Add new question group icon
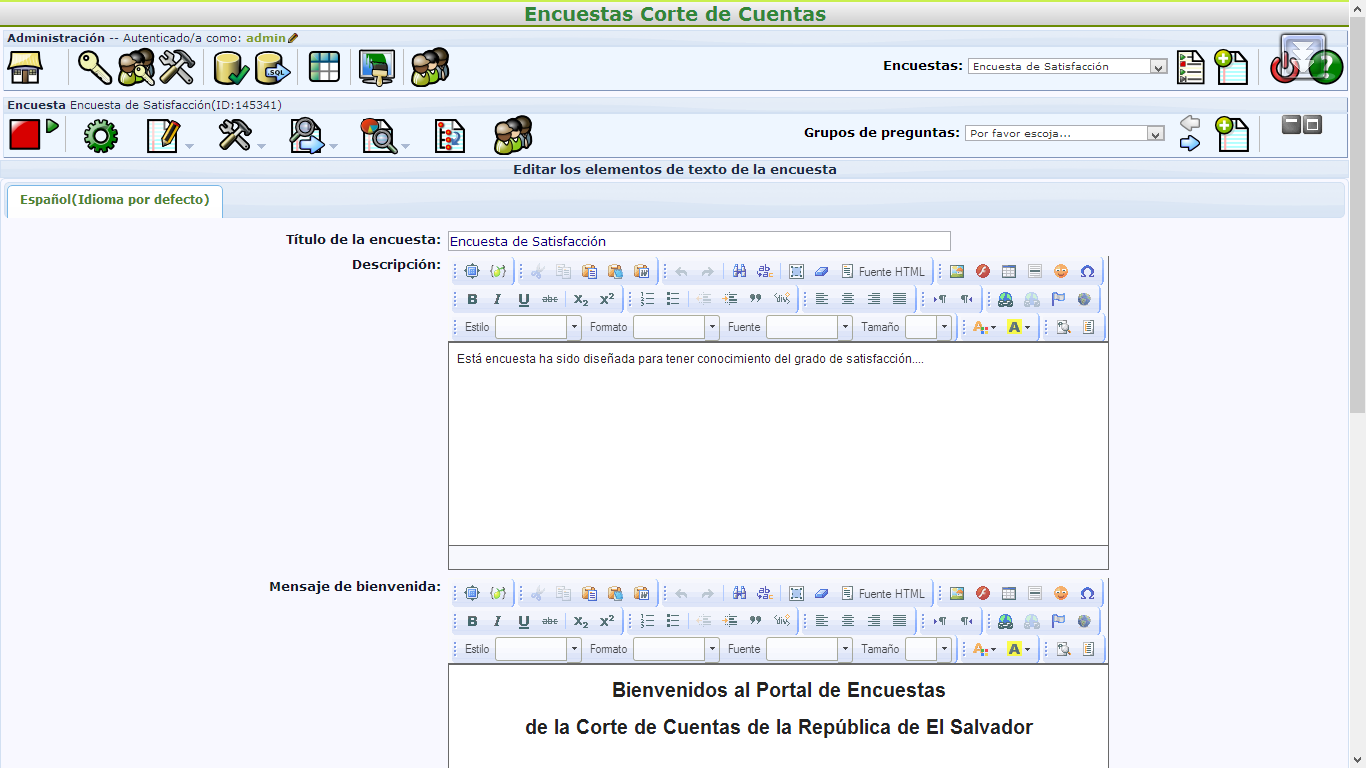 [x=1232, y=134]
